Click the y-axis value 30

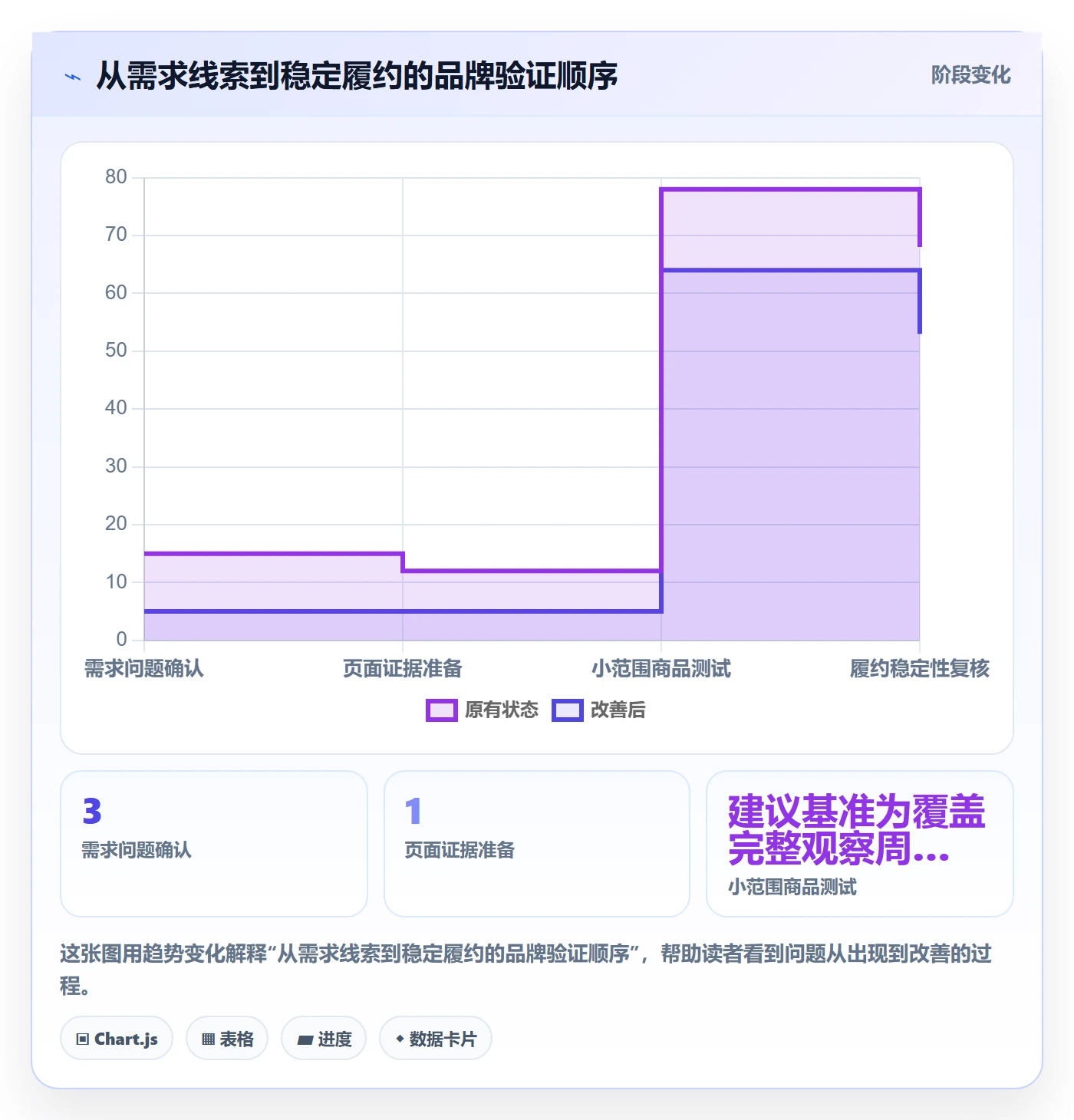(116, 466)
